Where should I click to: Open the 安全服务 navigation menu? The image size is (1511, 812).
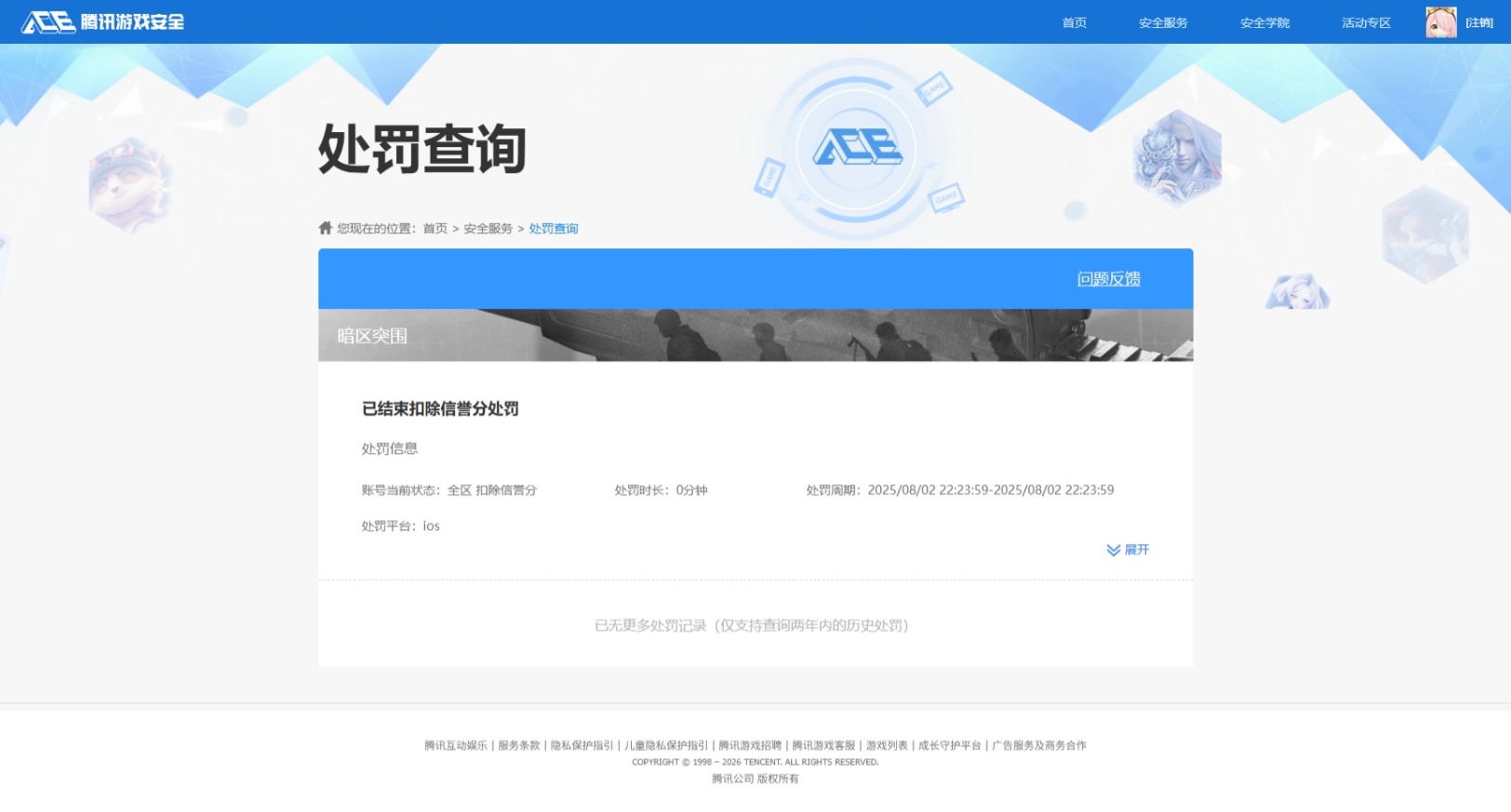pos(1163,22)
